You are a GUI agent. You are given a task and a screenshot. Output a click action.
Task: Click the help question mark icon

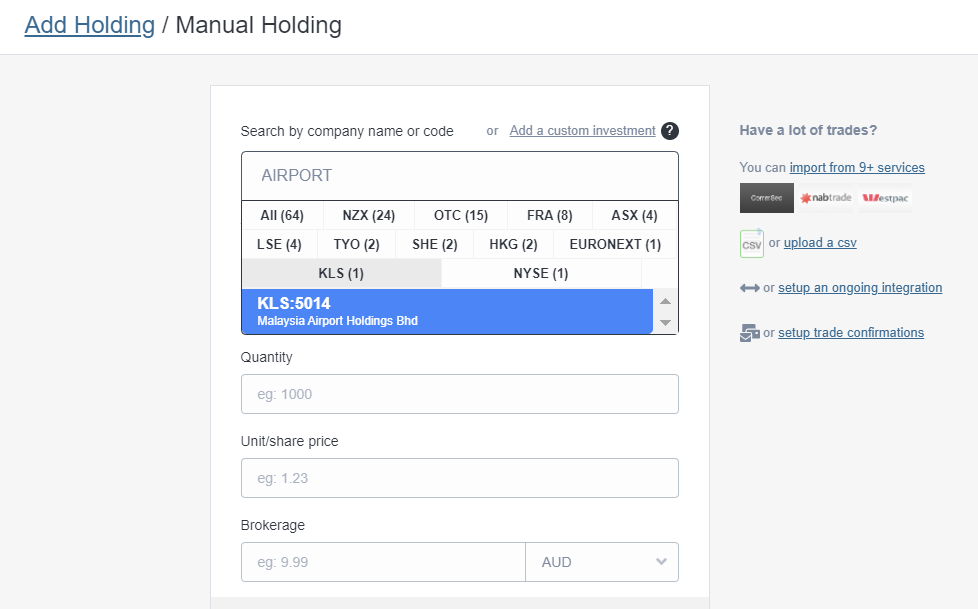click(x=669, y=131)
